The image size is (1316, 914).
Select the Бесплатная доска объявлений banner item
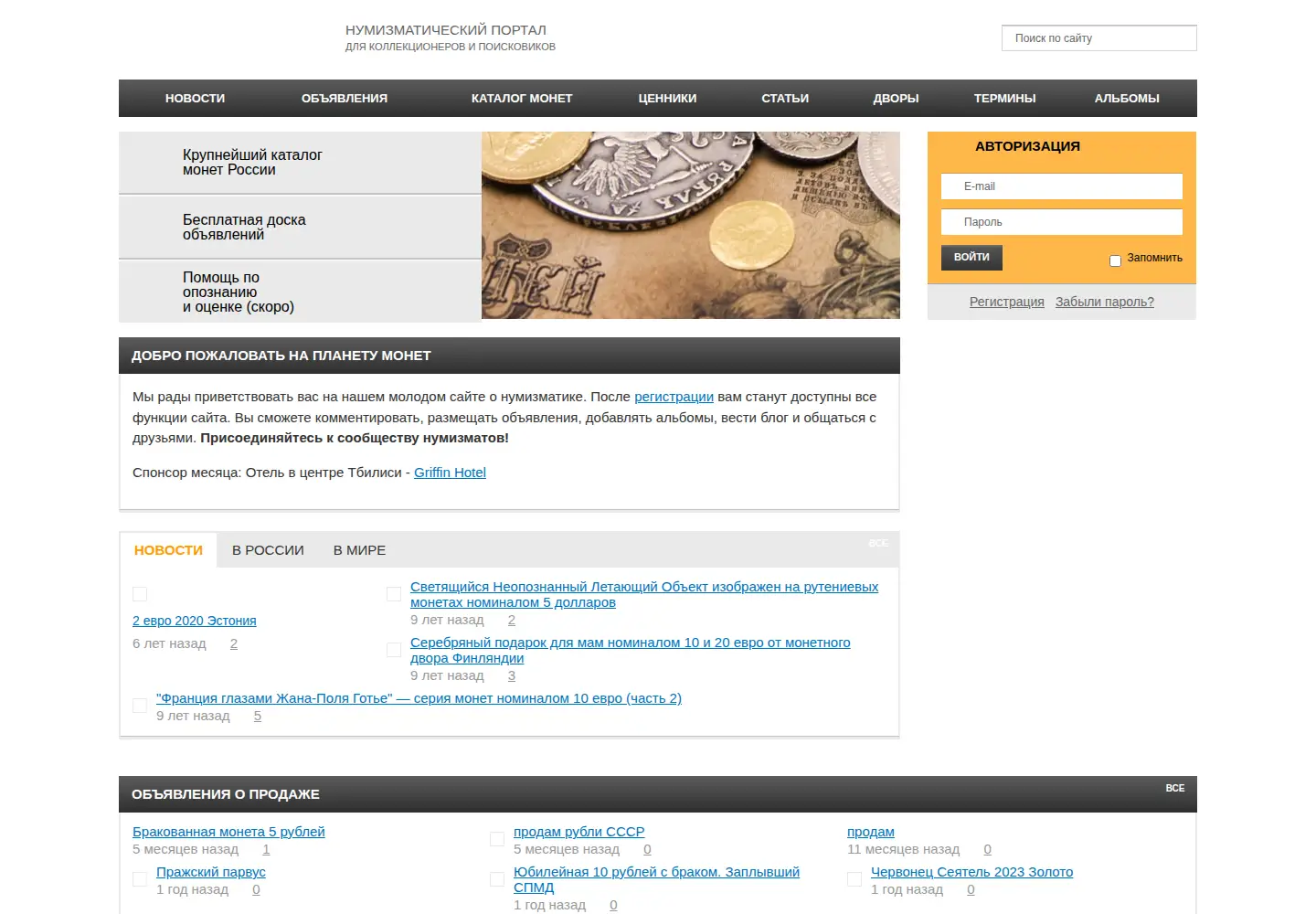[x=300, y=228]
